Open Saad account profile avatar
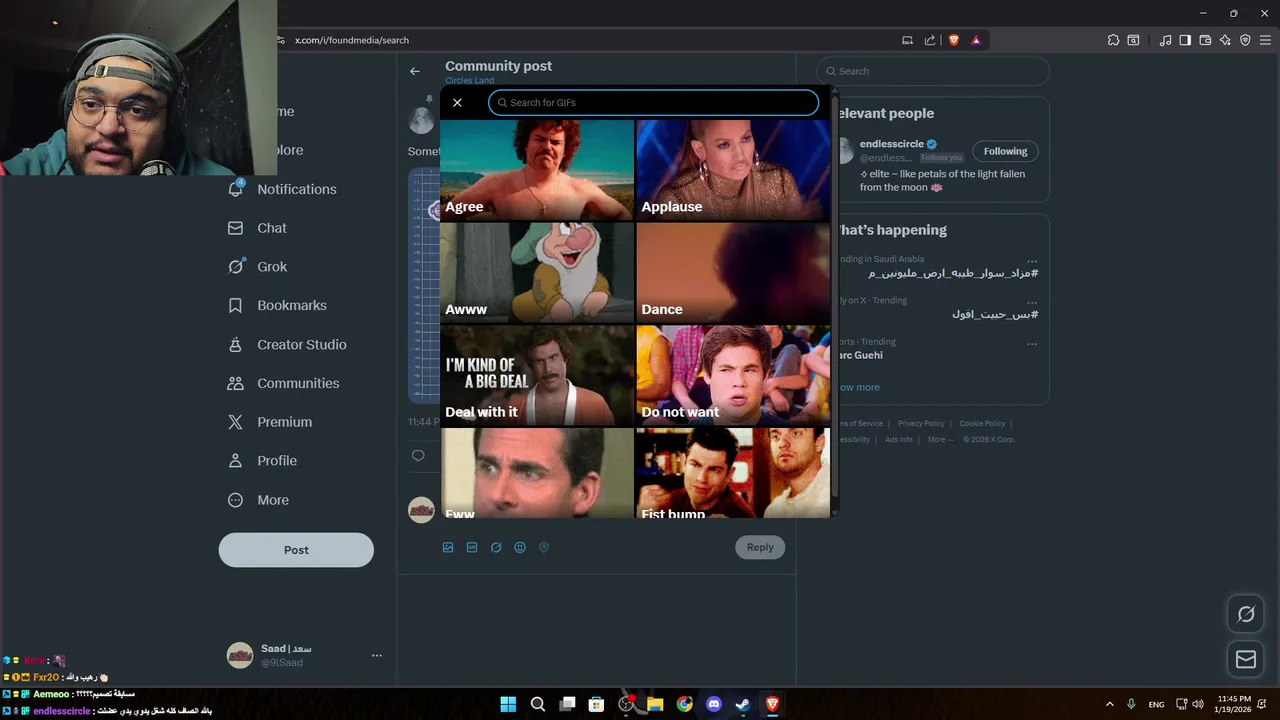 pyautogui.click(x=240, y=656)
